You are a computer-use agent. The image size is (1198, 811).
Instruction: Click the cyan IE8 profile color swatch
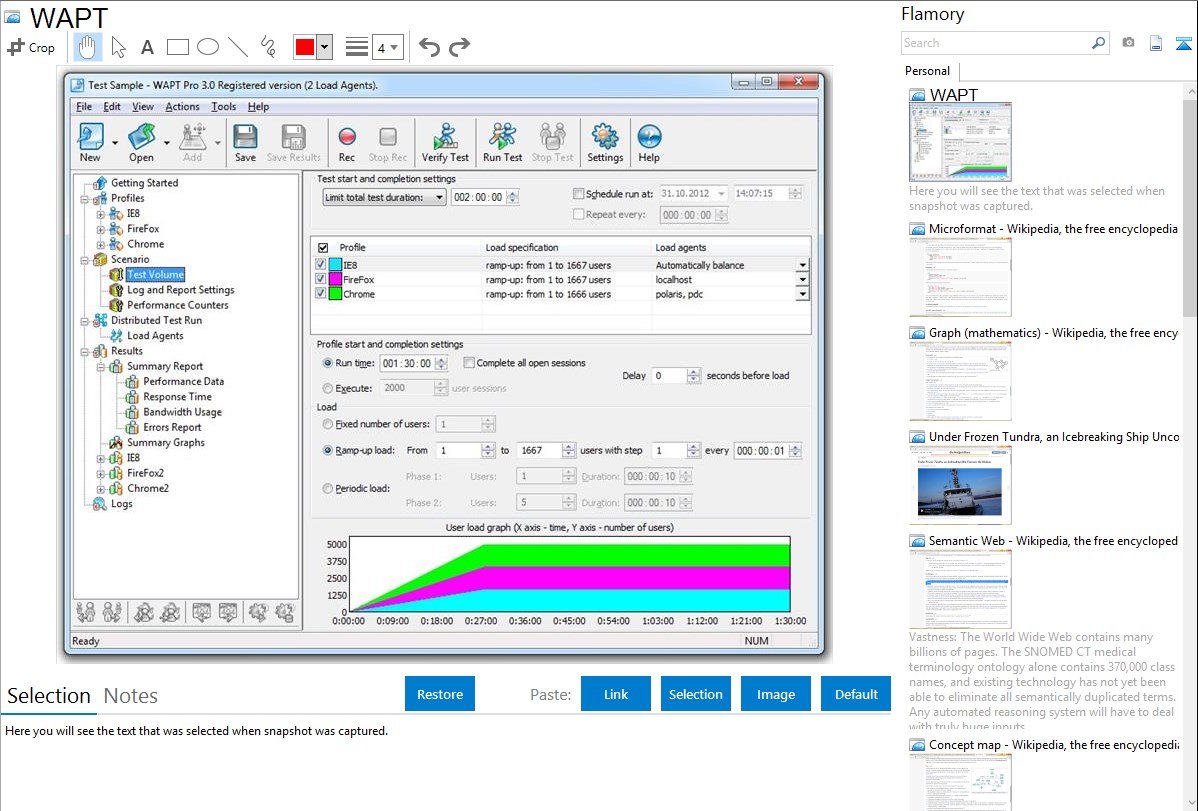point(335,265)
